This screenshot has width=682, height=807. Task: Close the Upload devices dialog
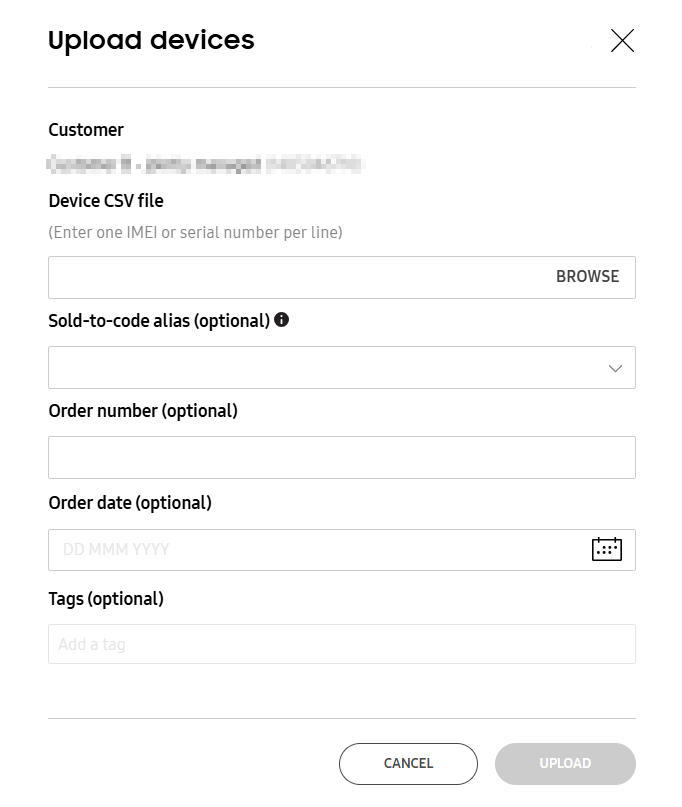click(x=622, y=41)
